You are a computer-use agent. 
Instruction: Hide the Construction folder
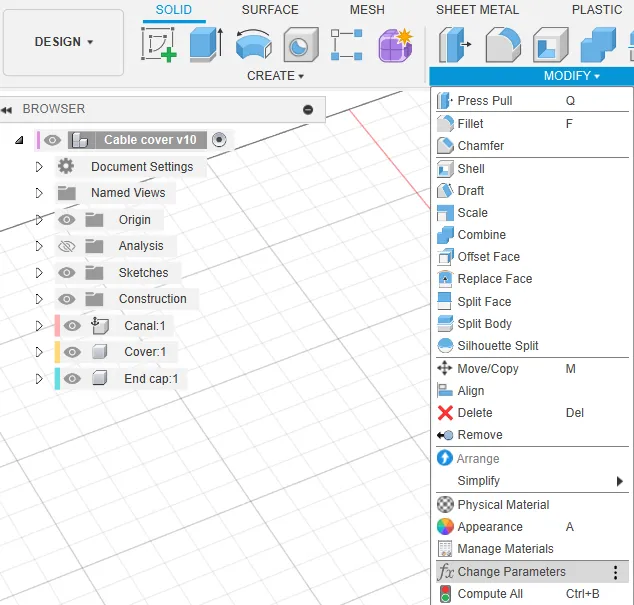pyautogui.click(x=67, y=299)
